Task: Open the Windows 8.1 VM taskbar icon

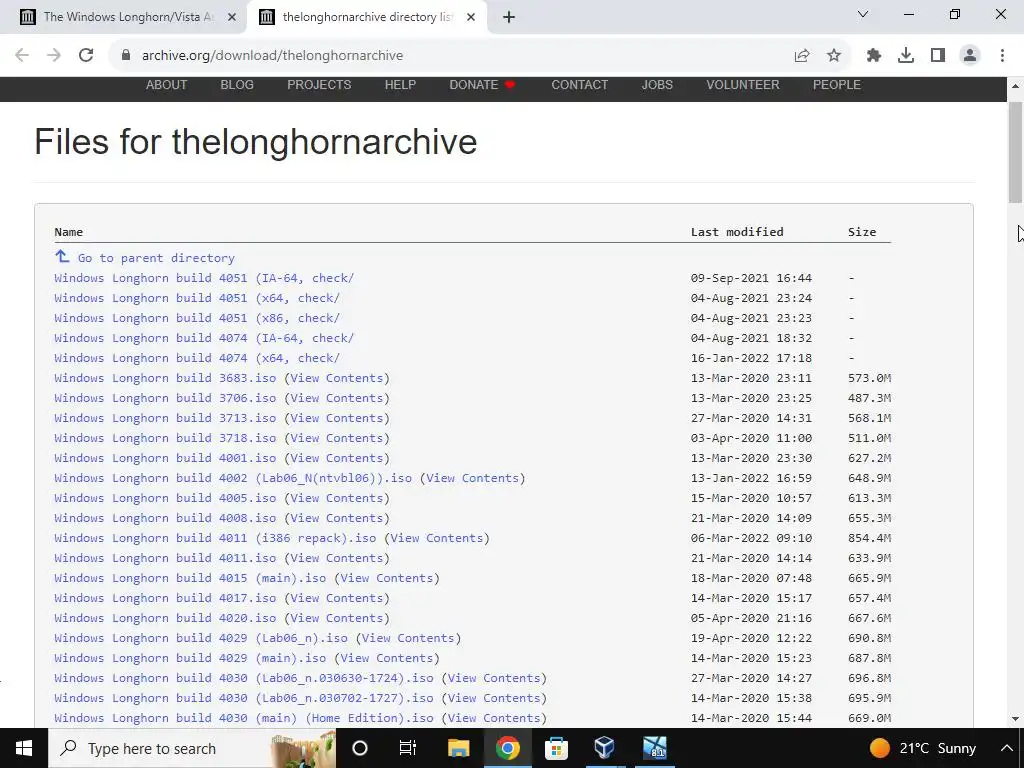Action: [654, 748]
